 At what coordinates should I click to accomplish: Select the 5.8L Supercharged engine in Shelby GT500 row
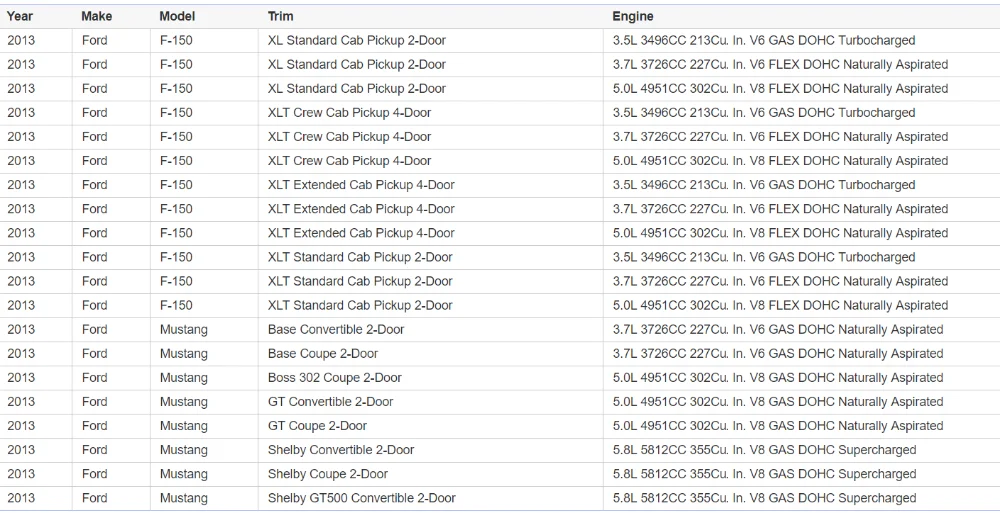pos(764,498)
